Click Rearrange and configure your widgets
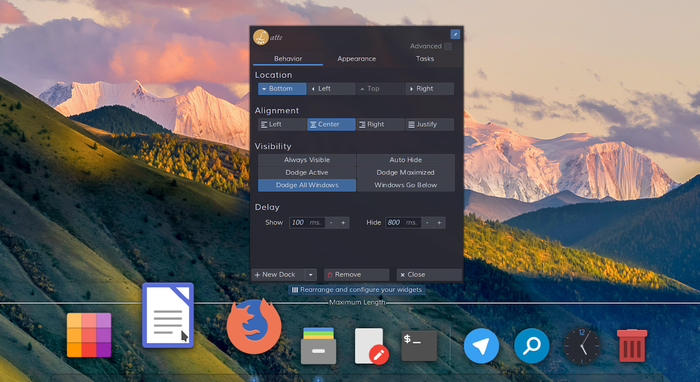Viewport: 700px width, 382px height. point(356,290)
